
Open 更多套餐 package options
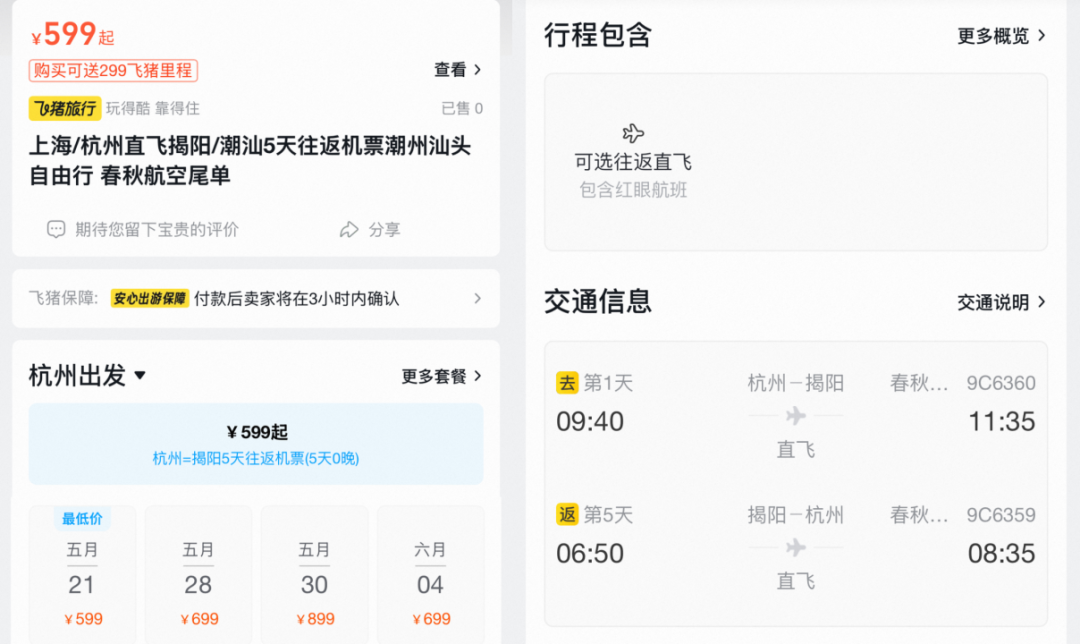tap(442, 376)
